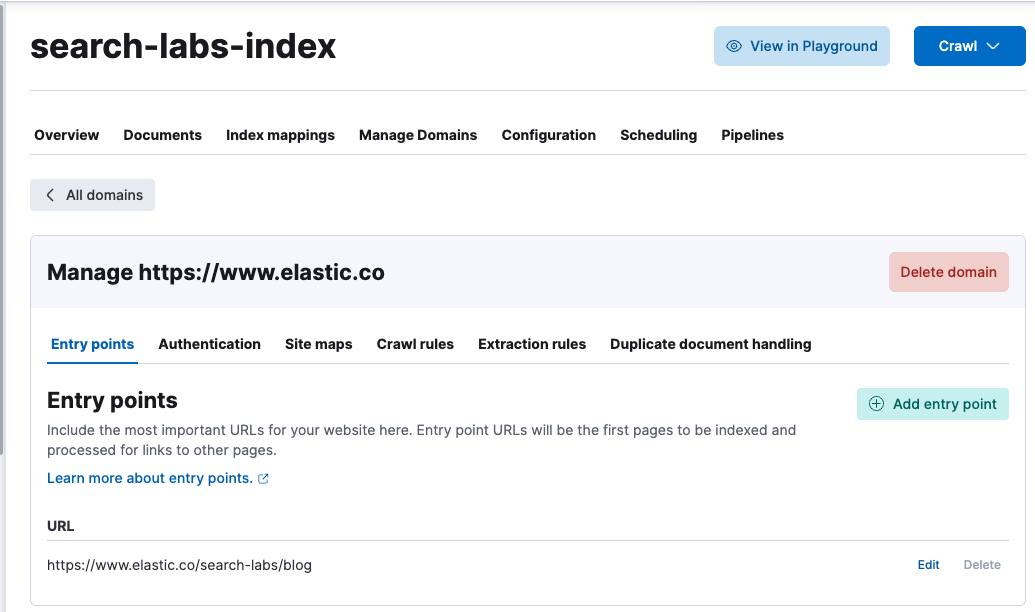Click the back chevron beside All domains
This screenshot has height=612, width=1035.
click(x=50, y=195)
